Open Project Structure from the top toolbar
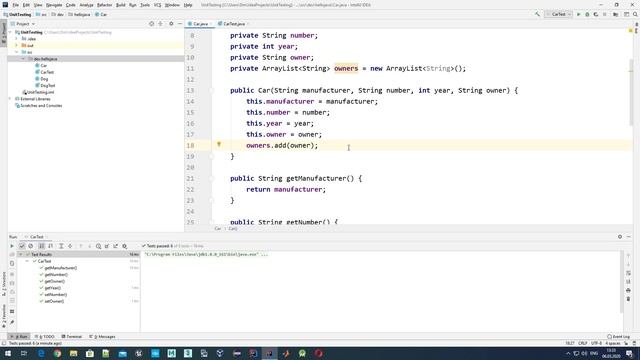The image size is (640, 360). coord(616,14)
